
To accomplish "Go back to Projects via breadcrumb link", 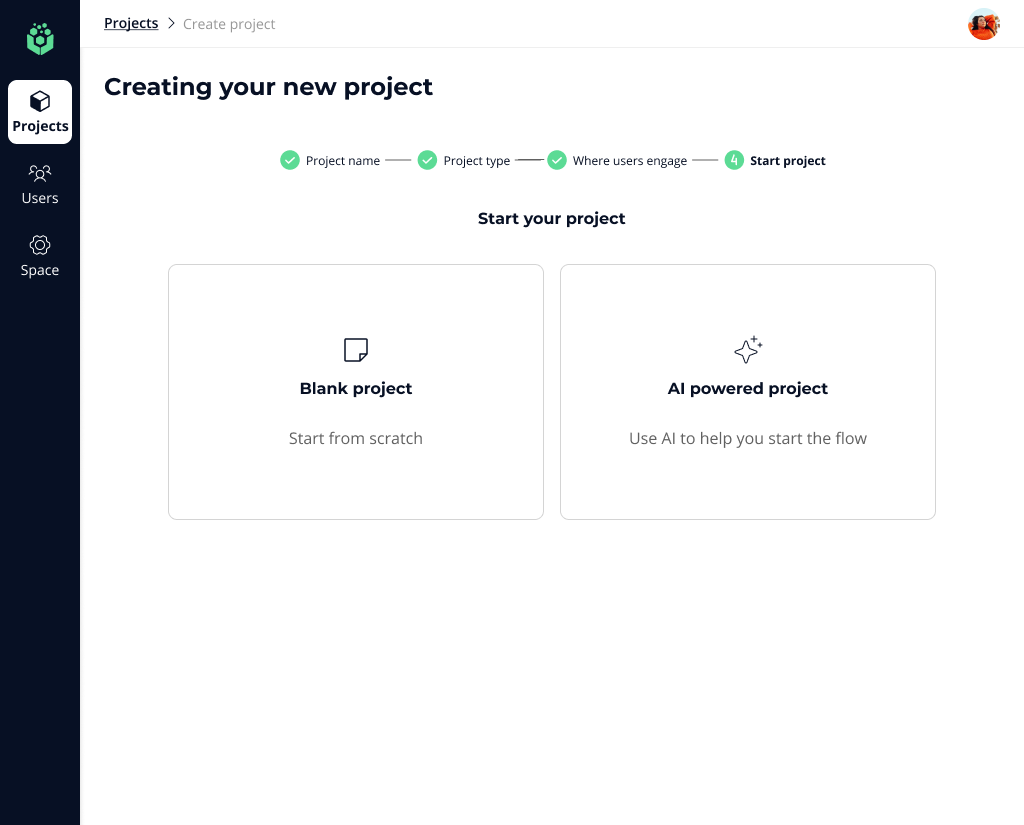I will pos(131,23).
